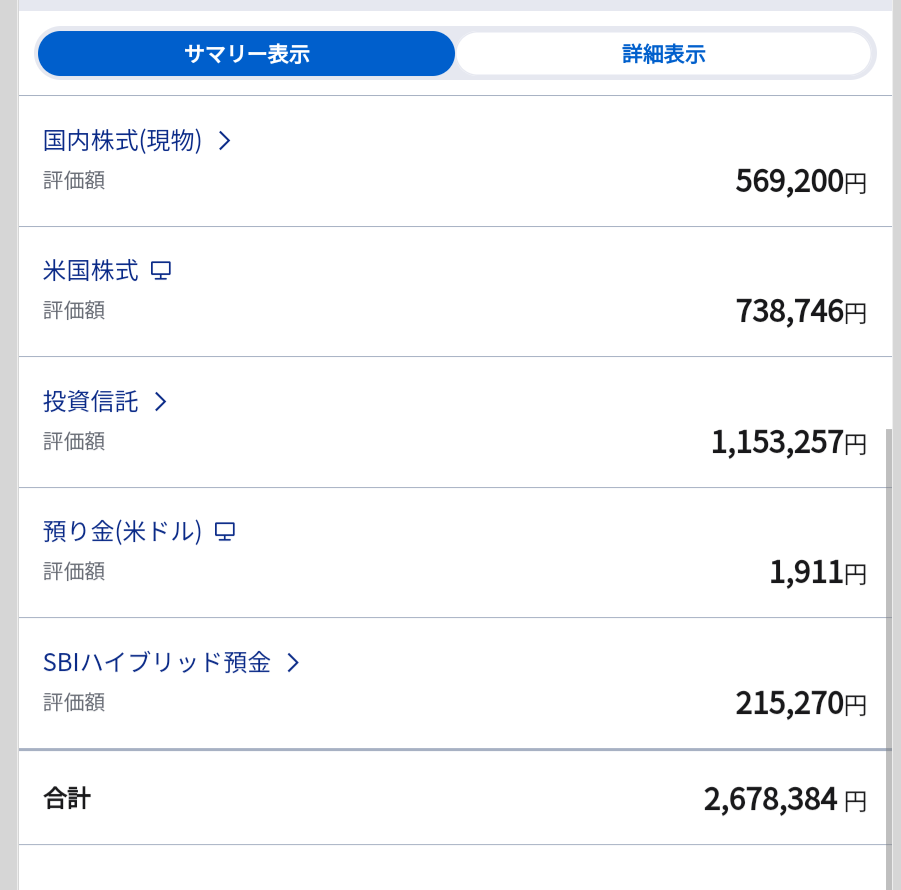Open SBIハイブリッド預金 link

click(x=157, y=662)
